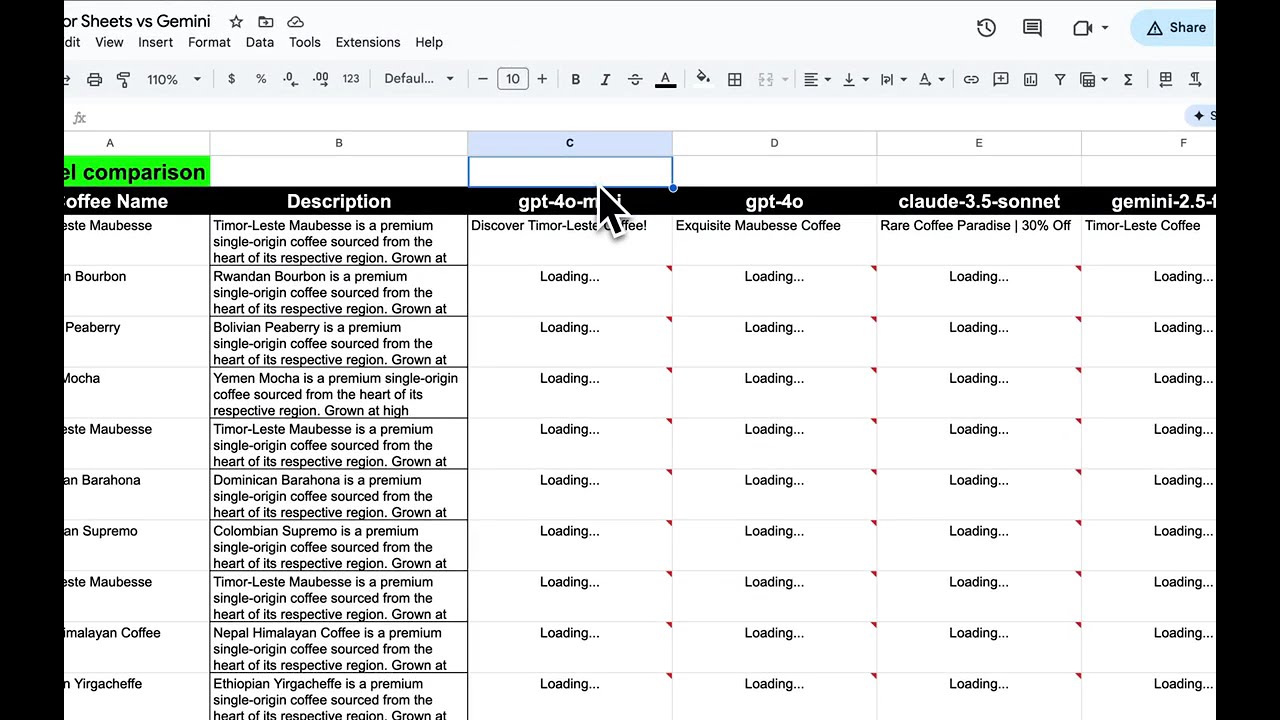This screenshot has height=720, width=1280.
Task: Create a filter with funnel icon
Action: click(1060, 79)
